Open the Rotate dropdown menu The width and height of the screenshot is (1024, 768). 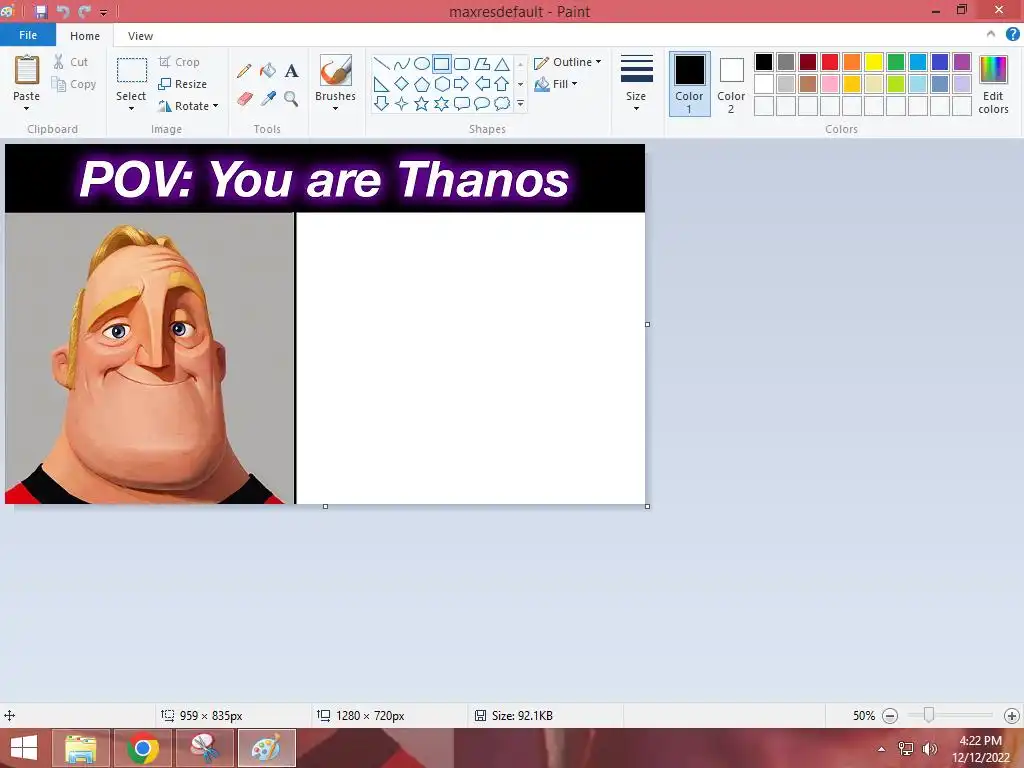pos(188,106)
